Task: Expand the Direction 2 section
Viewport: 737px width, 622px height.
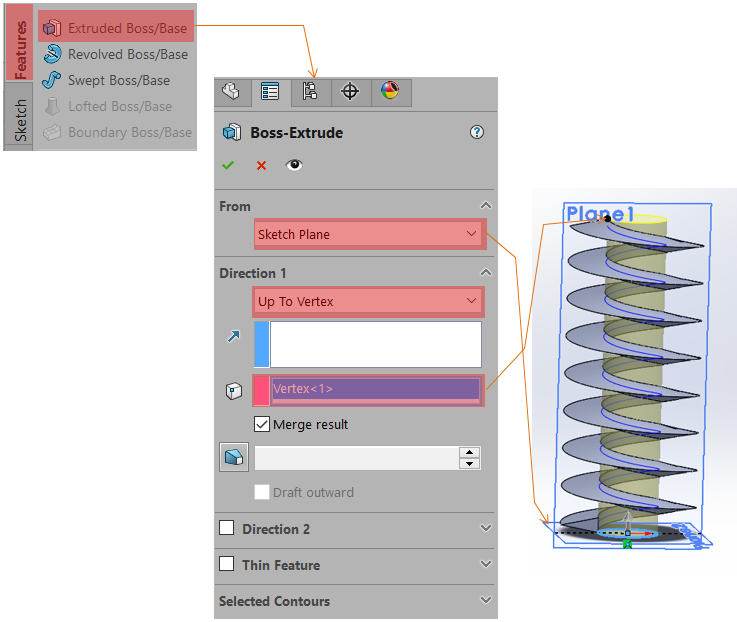Action: (486, 528)
